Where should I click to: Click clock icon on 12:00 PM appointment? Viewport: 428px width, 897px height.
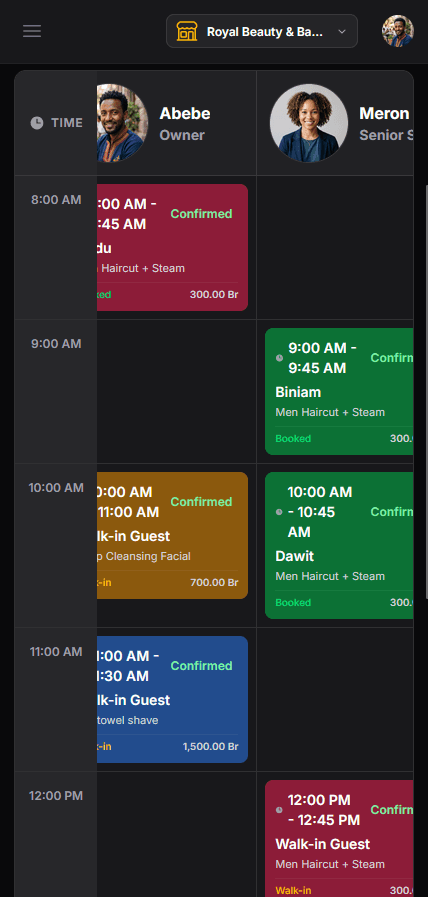(279, 810)
